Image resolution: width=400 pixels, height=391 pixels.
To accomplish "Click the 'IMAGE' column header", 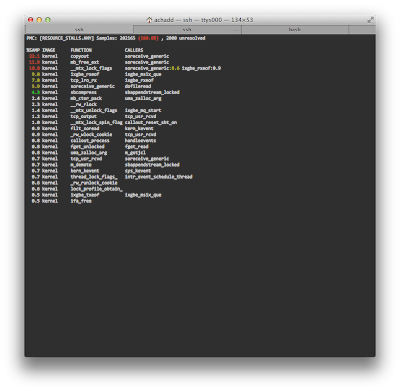I will coord(49,50).
